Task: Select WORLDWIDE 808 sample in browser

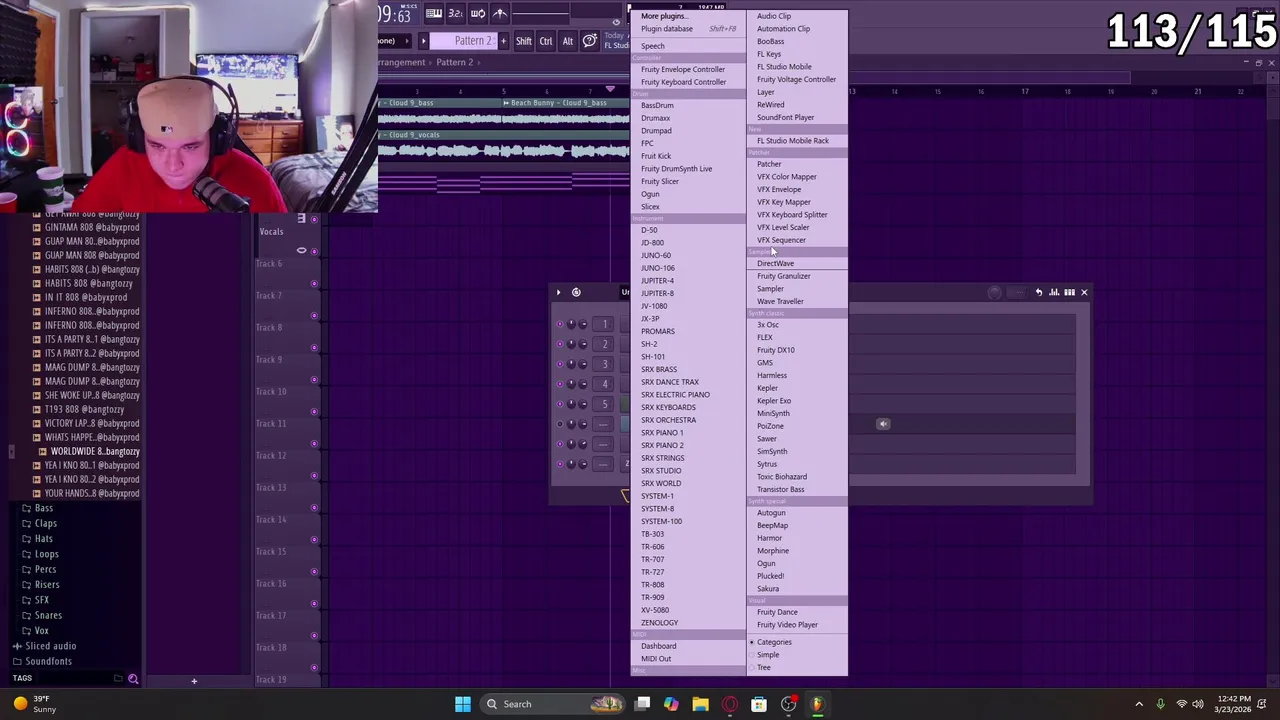Action: pyautogui.click(x=95, y=451)
